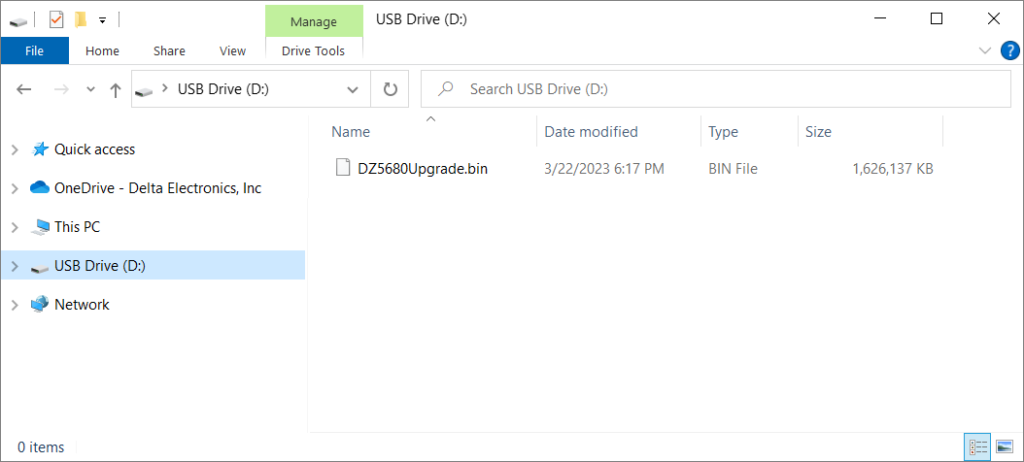Click the date 3/22/2023 6:17 PM
Image resolution: width=1024 pixels, height=462 pixels.
604,169
